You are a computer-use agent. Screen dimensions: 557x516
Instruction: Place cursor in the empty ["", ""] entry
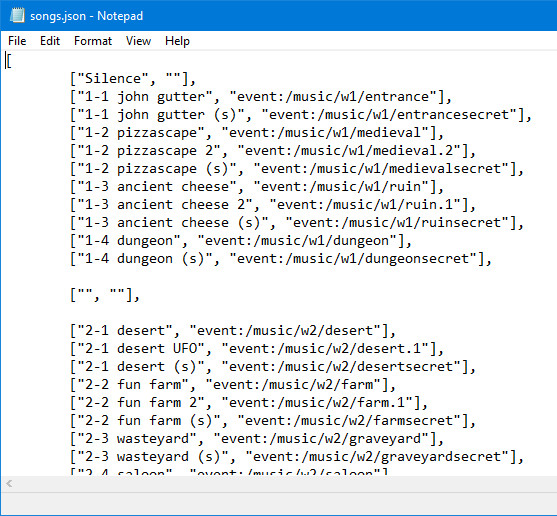pos(105,295)
